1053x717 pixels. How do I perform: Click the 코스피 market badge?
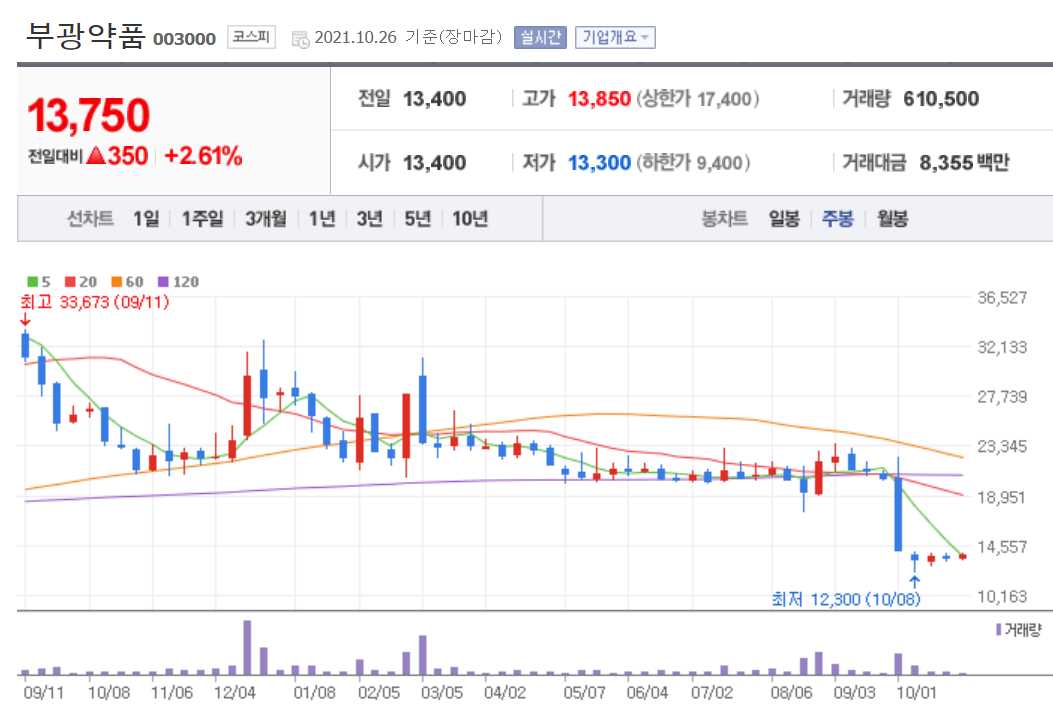251,37
